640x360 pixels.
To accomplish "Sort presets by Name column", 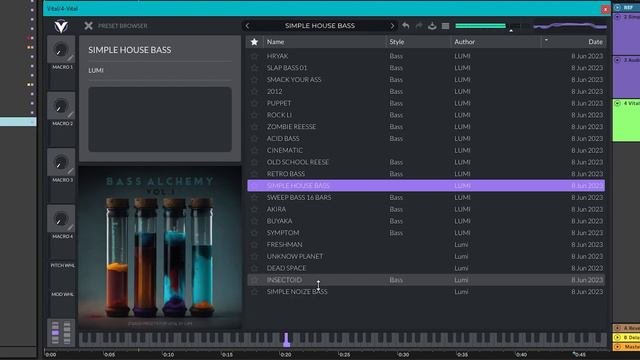I will pyautogui.click(x=276, y=42).
